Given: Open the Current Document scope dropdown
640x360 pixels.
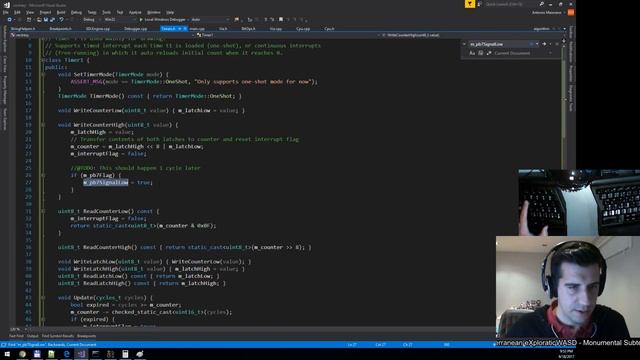Looking at the screenshot, I should [523, 53].
